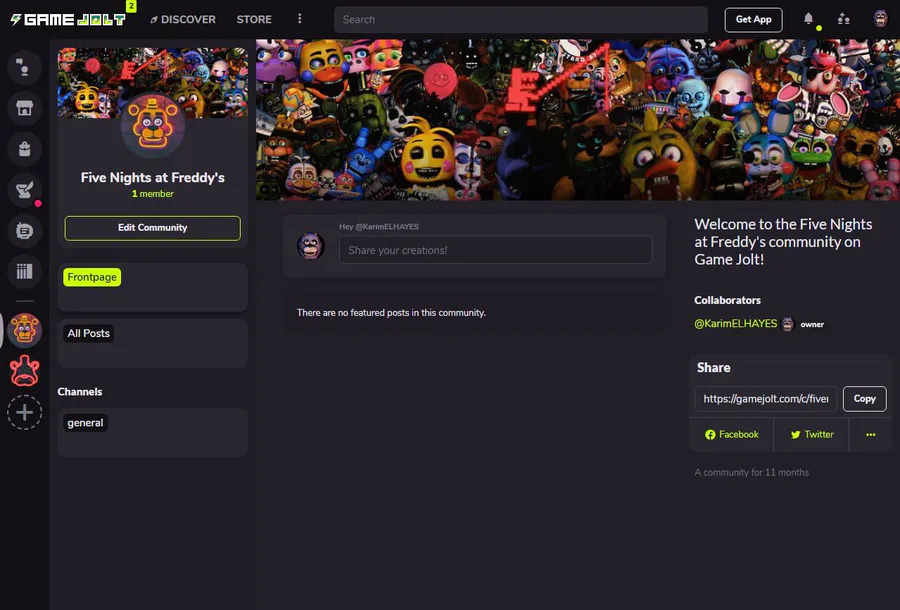Open the Store page

pos(254,20)
